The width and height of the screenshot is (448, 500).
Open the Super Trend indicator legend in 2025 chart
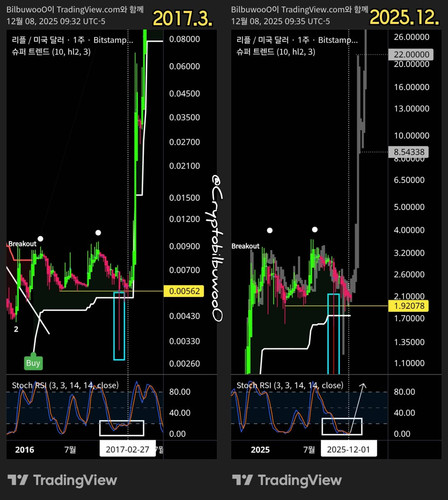click(276, 52)
